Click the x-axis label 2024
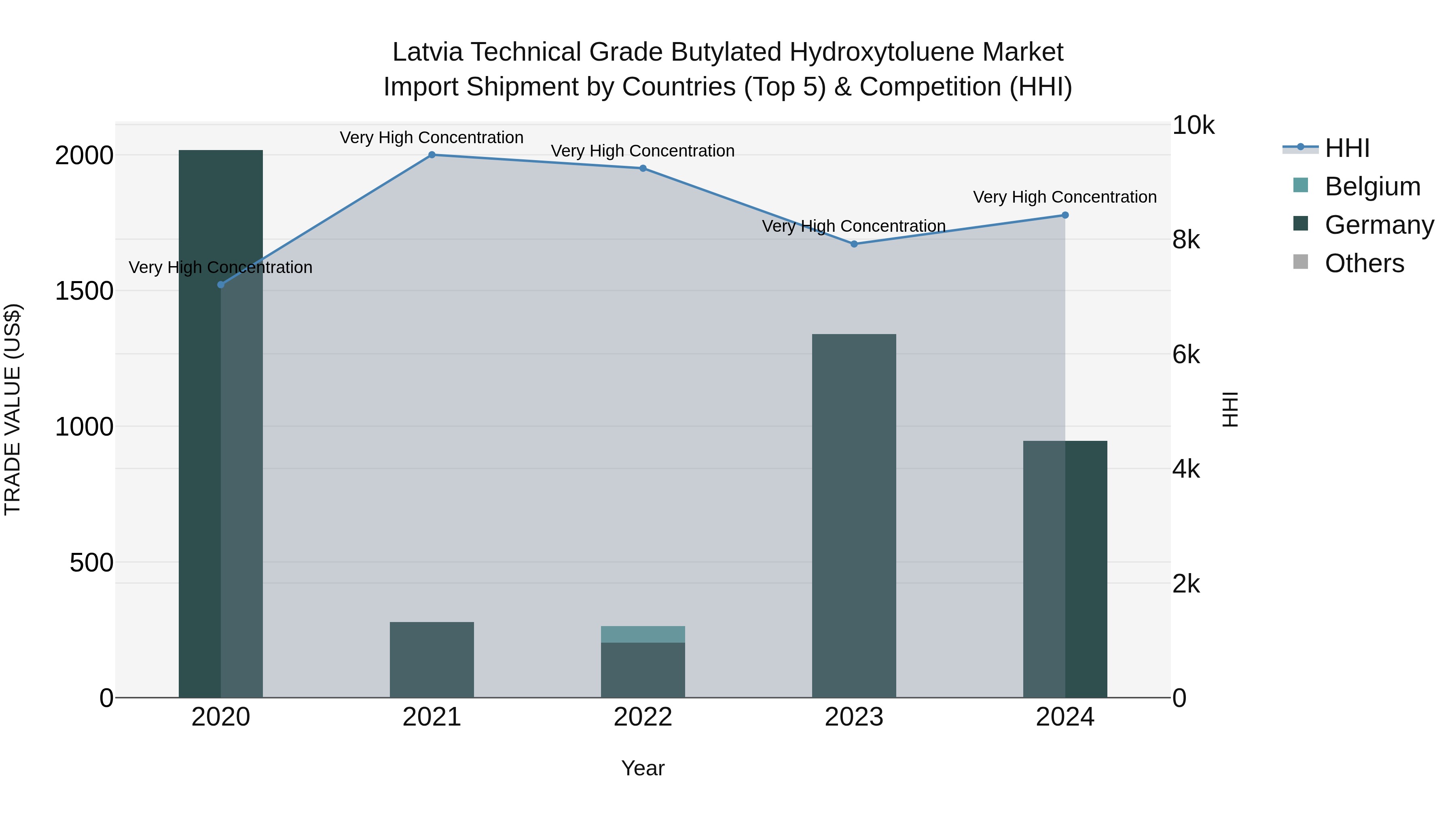The height and width of the screenshot is (819, 1456). click(1065, 717)
